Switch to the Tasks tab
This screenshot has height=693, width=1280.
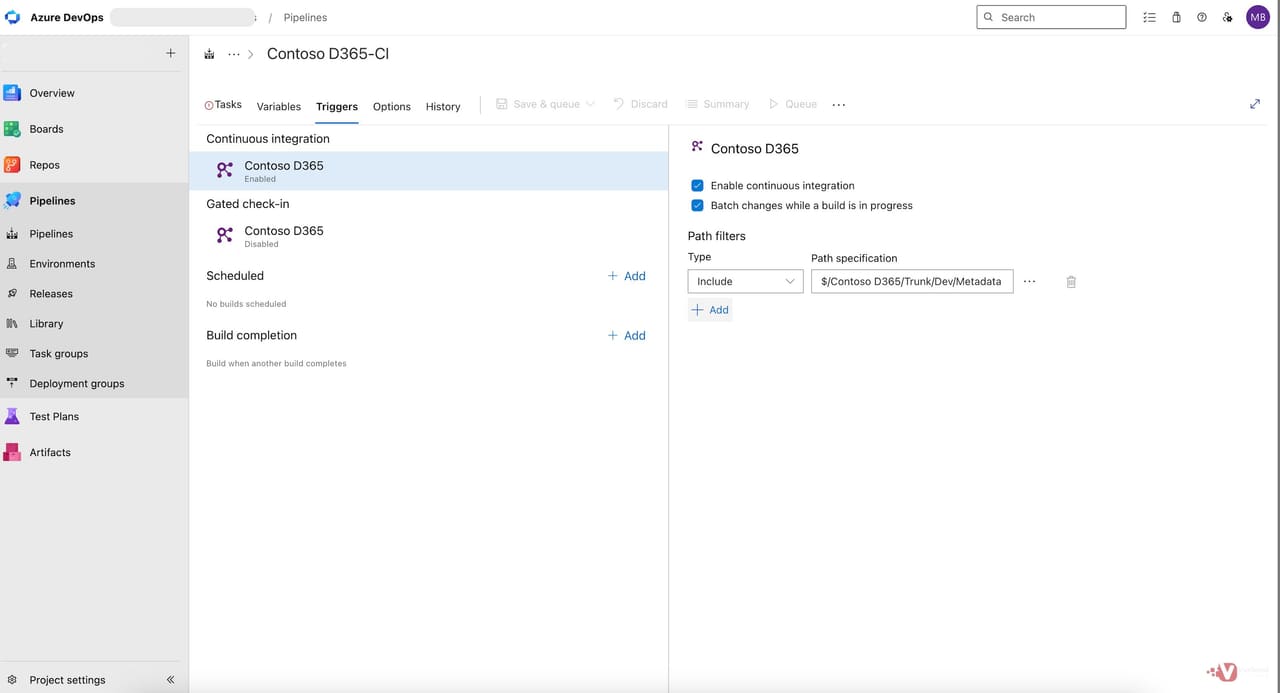[223, 104]
